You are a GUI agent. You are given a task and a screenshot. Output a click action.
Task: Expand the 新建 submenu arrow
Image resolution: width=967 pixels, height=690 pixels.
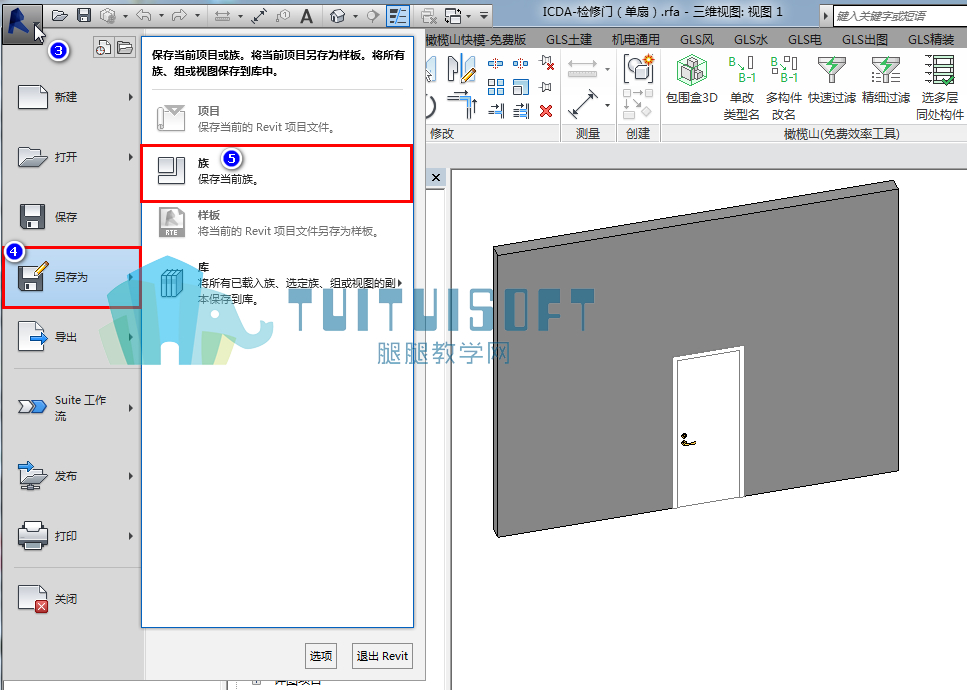point(131,97)
